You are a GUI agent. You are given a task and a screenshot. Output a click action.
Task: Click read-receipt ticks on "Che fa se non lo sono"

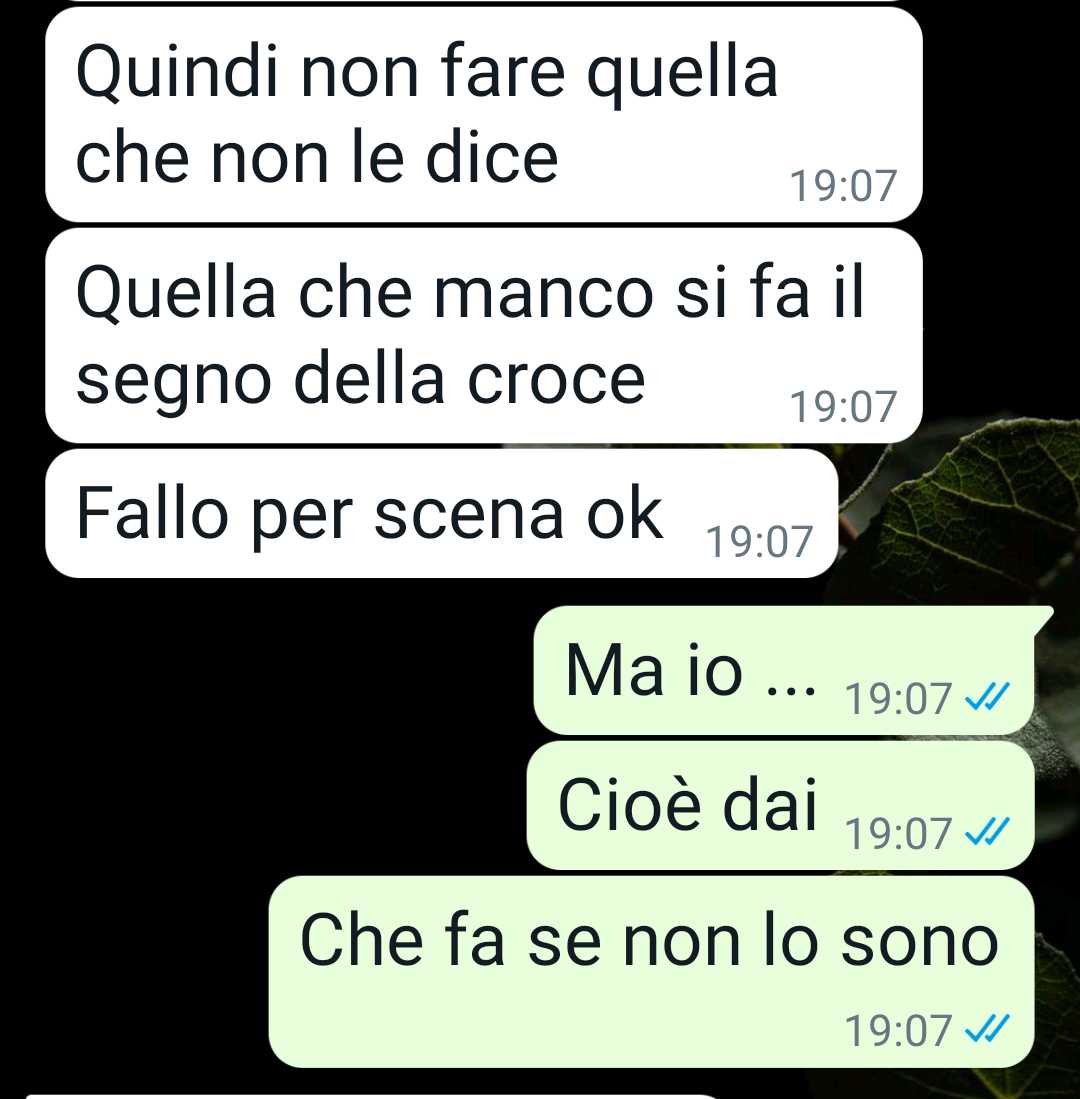[x=987, y=1029]
